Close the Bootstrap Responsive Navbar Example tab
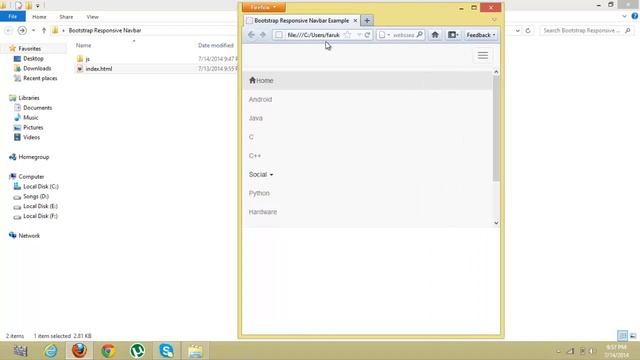The width and height of the screenshot is (640, 360). coord(355,20)
